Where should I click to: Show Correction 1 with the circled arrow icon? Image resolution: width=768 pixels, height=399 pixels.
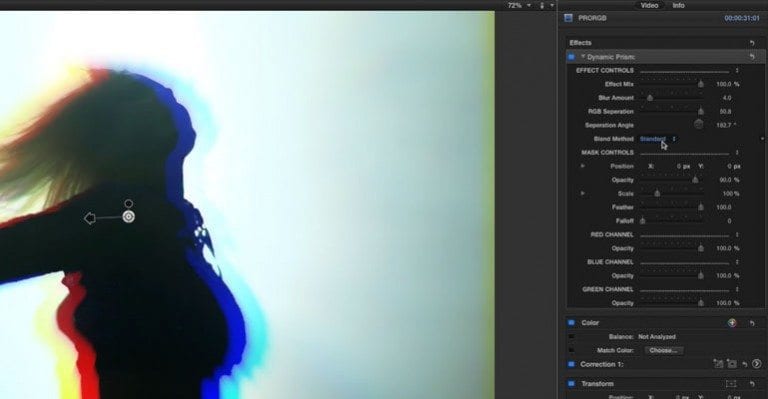tap(757, 364)
